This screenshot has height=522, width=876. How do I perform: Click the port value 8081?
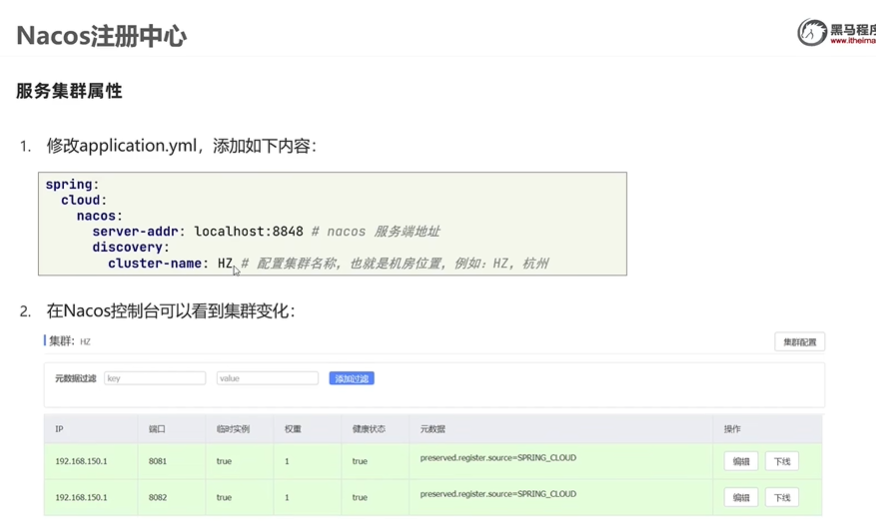[x=158, y=461]
